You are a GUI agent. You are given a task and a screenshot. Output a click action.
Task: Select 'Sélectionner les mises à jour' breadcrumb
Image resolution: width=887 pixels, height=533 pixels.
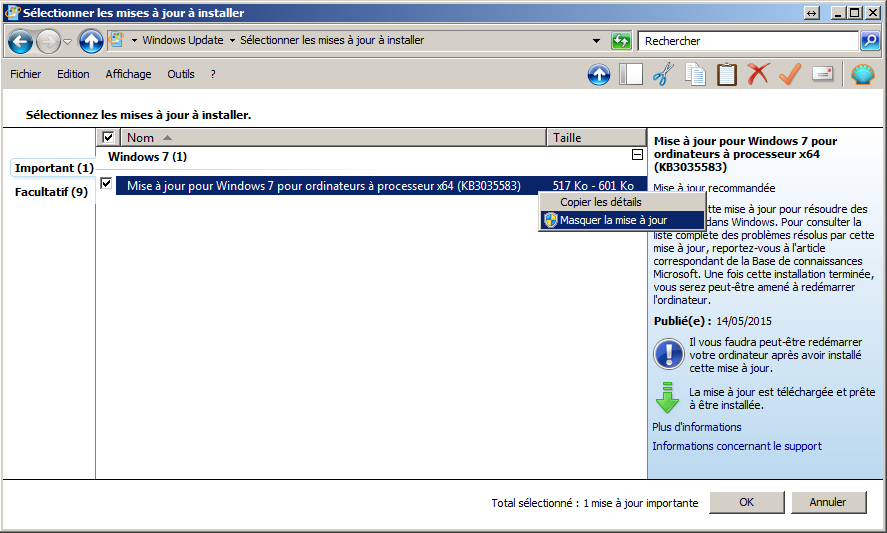click(x=332, y=40)
